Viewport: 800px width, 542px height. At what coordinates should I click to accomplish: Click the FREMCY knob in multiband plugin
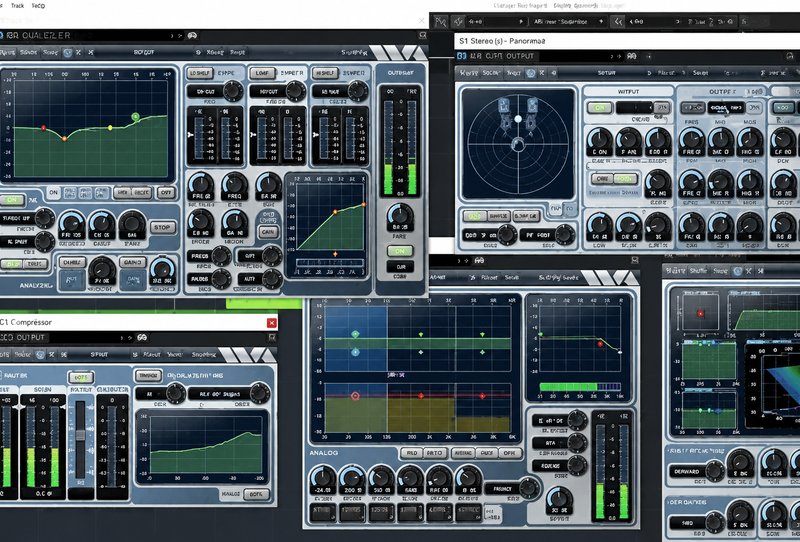529,487
